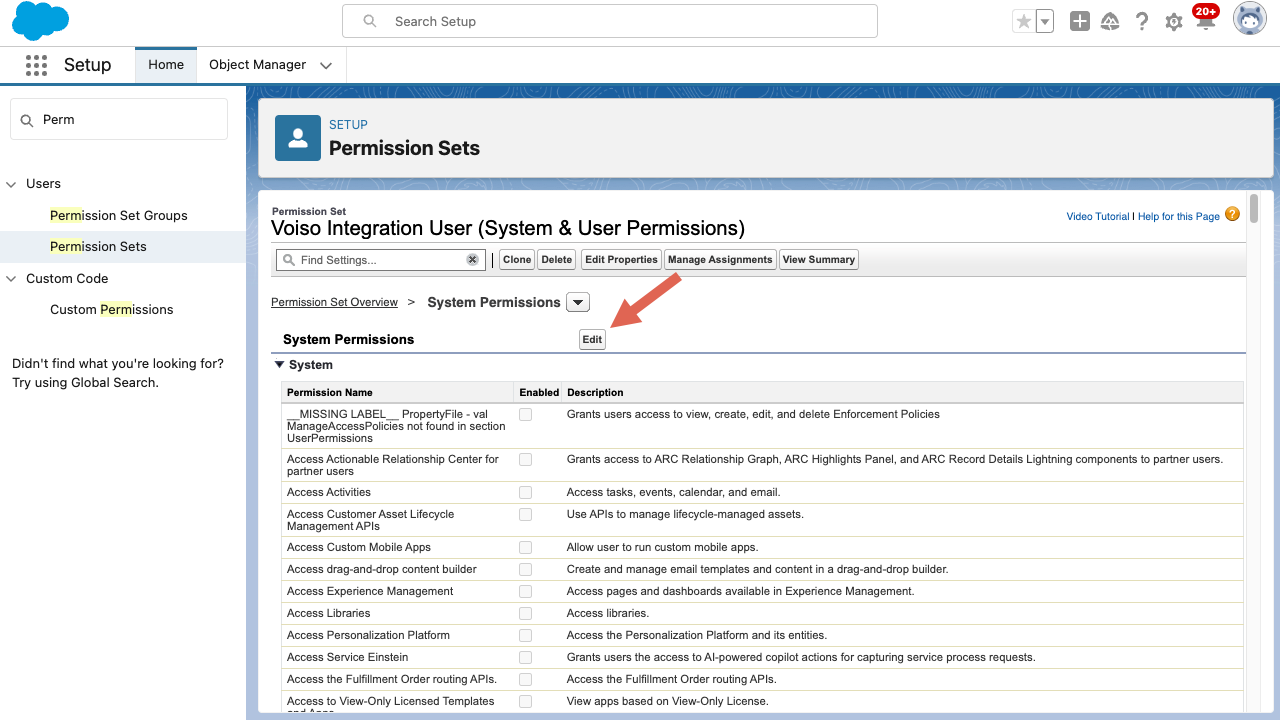The image size is (1280, 720).
Task: Click the orange help question icon
Action: pyautogui.click(x=1232, y=214)
